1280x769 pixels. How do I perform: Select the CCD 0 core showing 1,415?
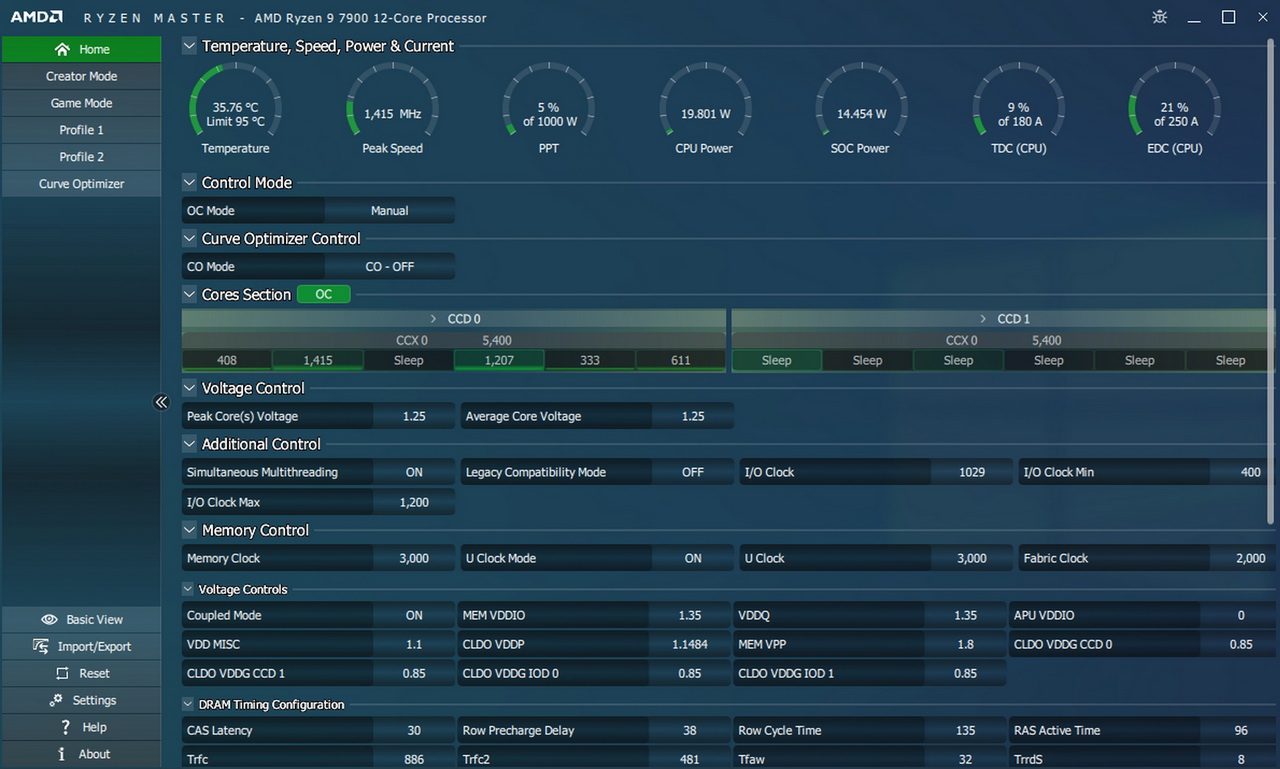318,361
